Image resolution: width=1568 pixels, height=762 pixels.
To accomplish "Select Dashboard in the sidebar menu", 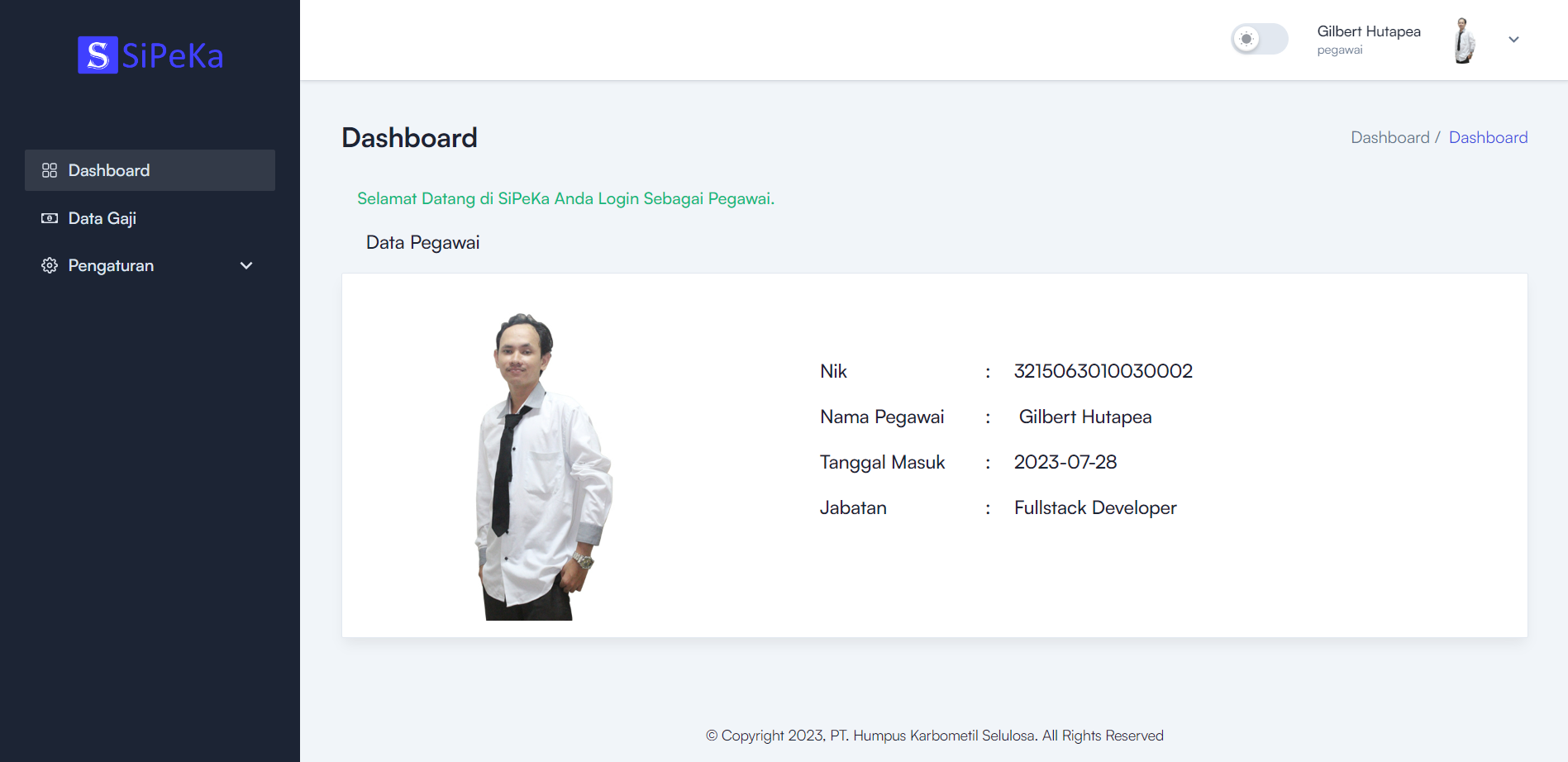I will [108, 170].
